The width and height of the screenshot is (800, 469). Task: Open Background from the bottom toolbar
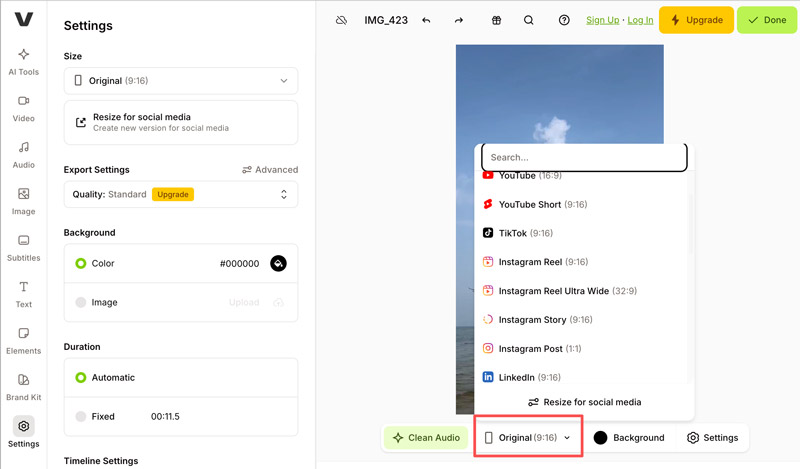pos(629,438)
